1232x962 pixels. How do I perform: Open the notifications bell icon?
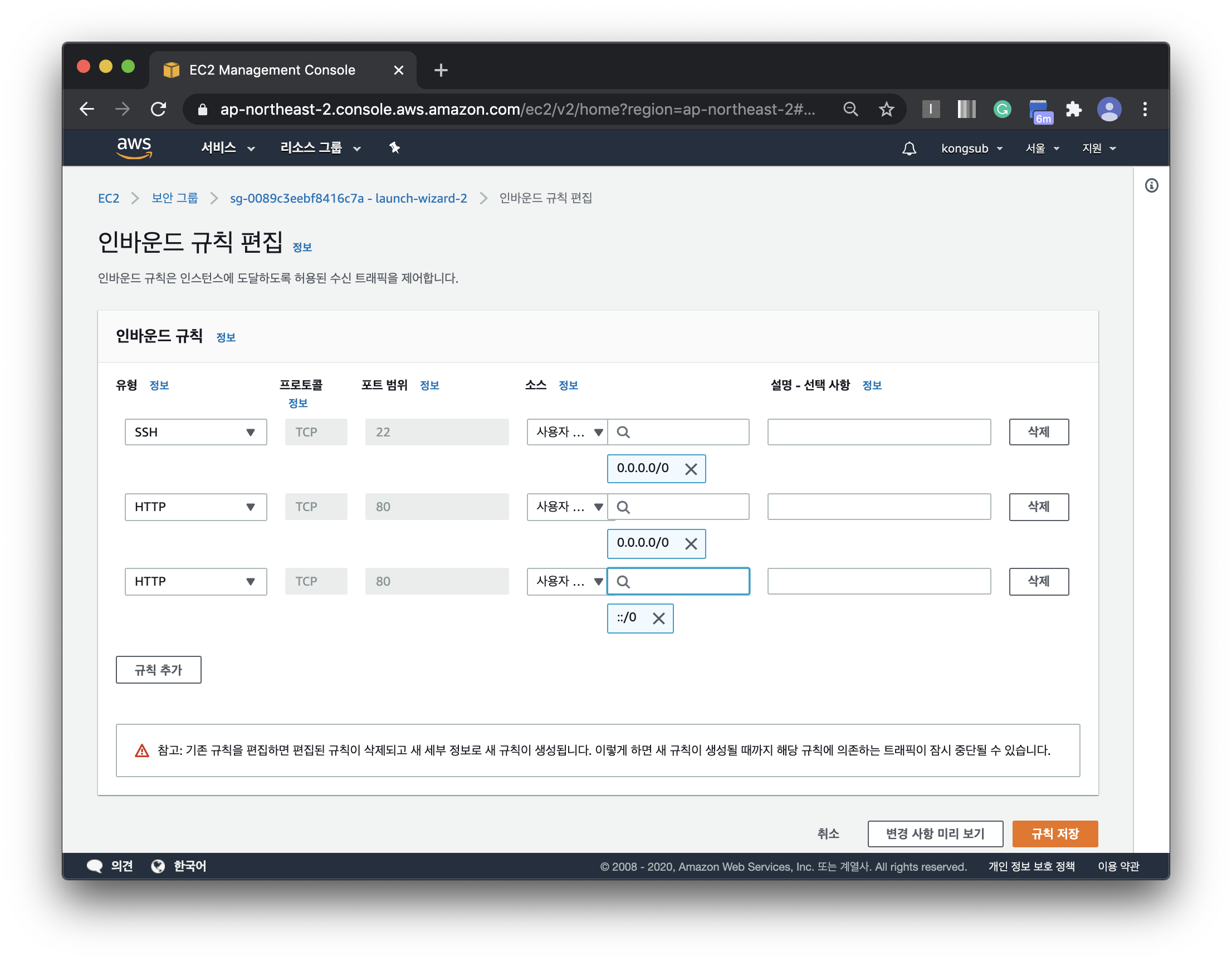pyautogui.click(x=910, y=148)
